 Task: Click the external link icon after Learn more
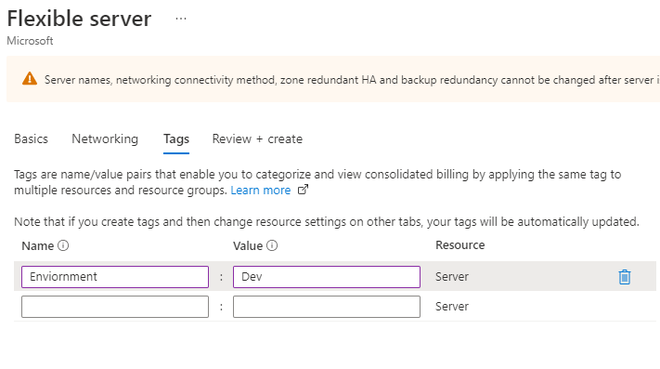coord(303,190)
